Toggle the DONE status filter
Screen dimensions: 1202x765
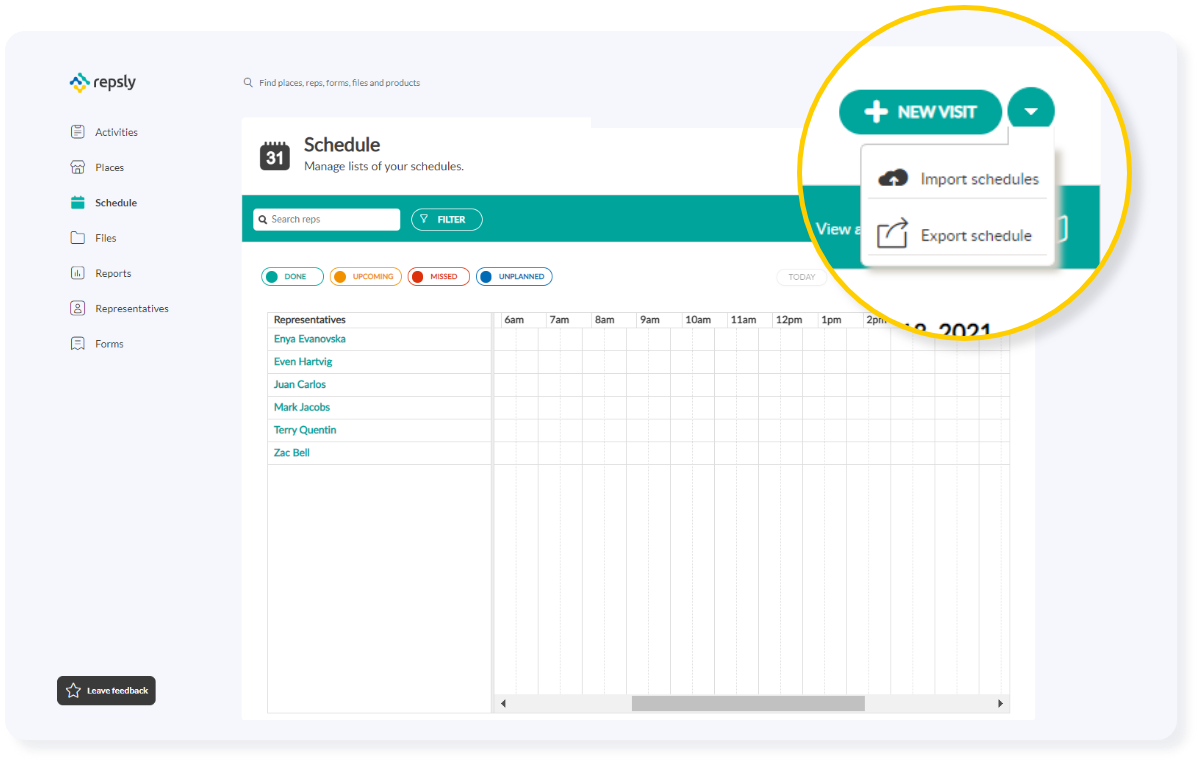pos(292,276)
